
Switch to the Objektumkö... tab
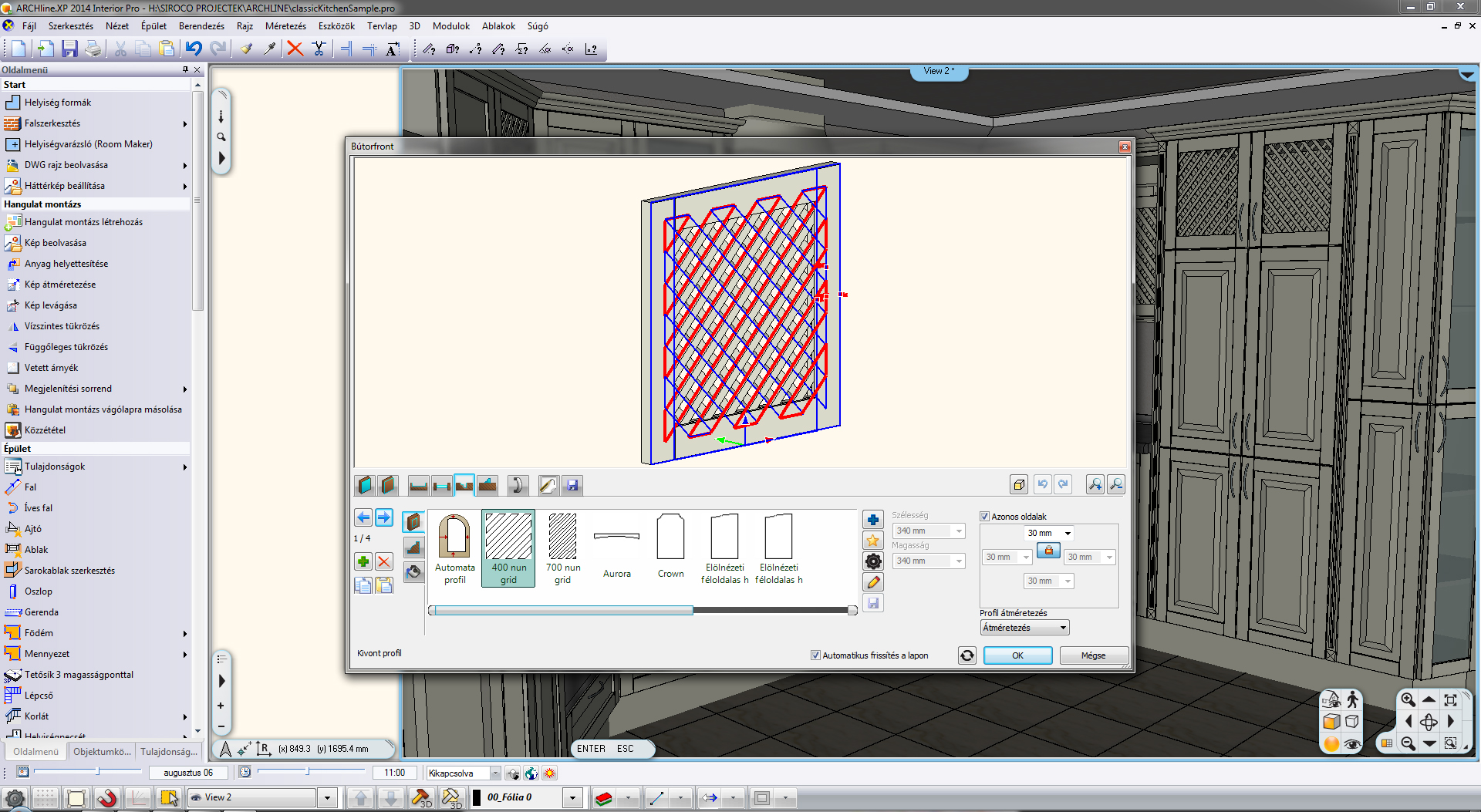tap(101, 751)
